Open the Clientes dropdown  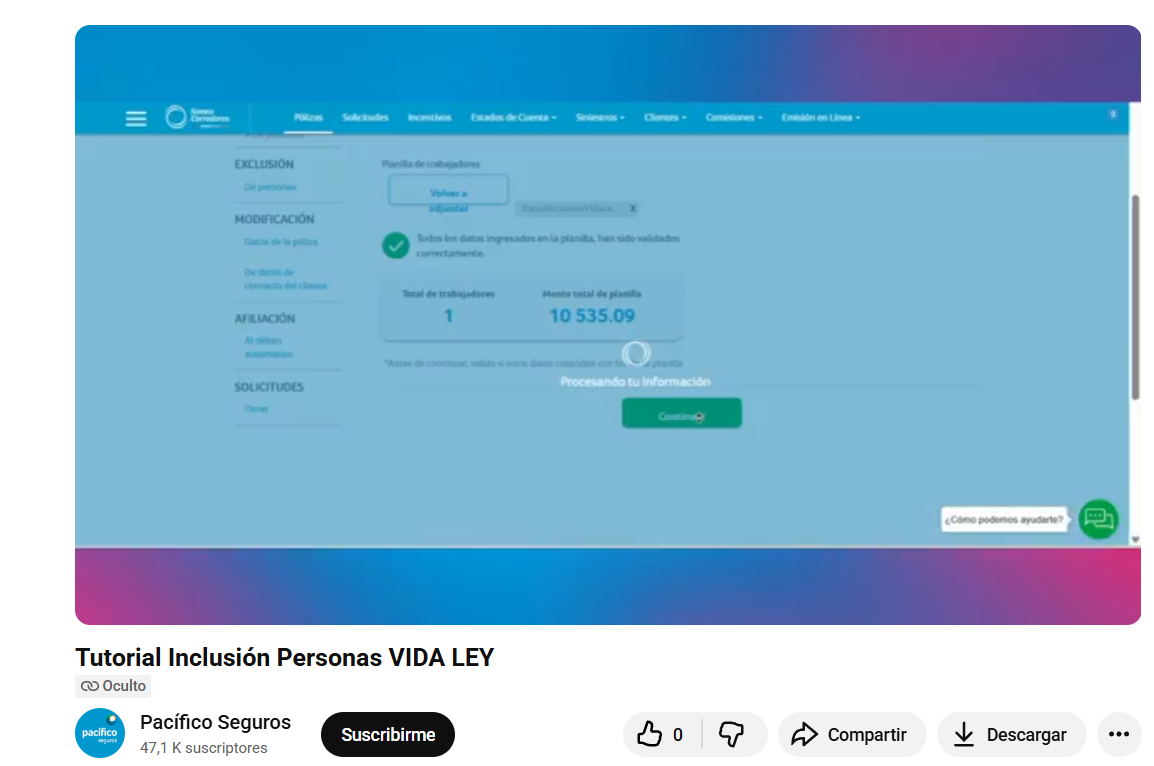click(x=665, y=118)
